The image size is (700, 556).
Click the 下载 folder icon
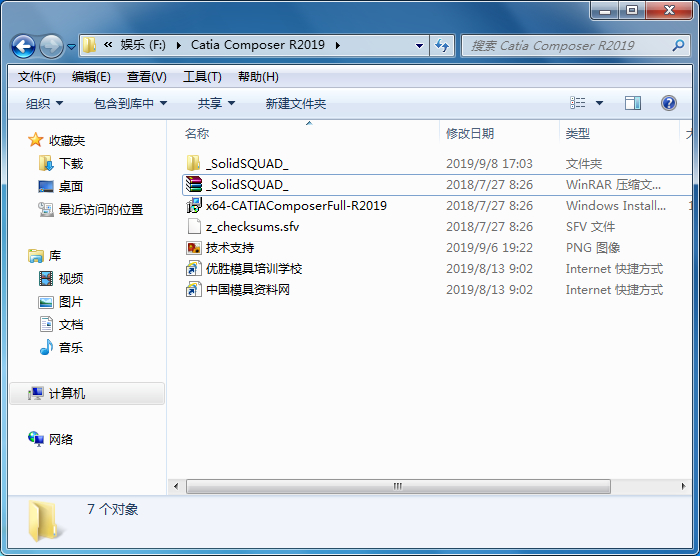46,163
